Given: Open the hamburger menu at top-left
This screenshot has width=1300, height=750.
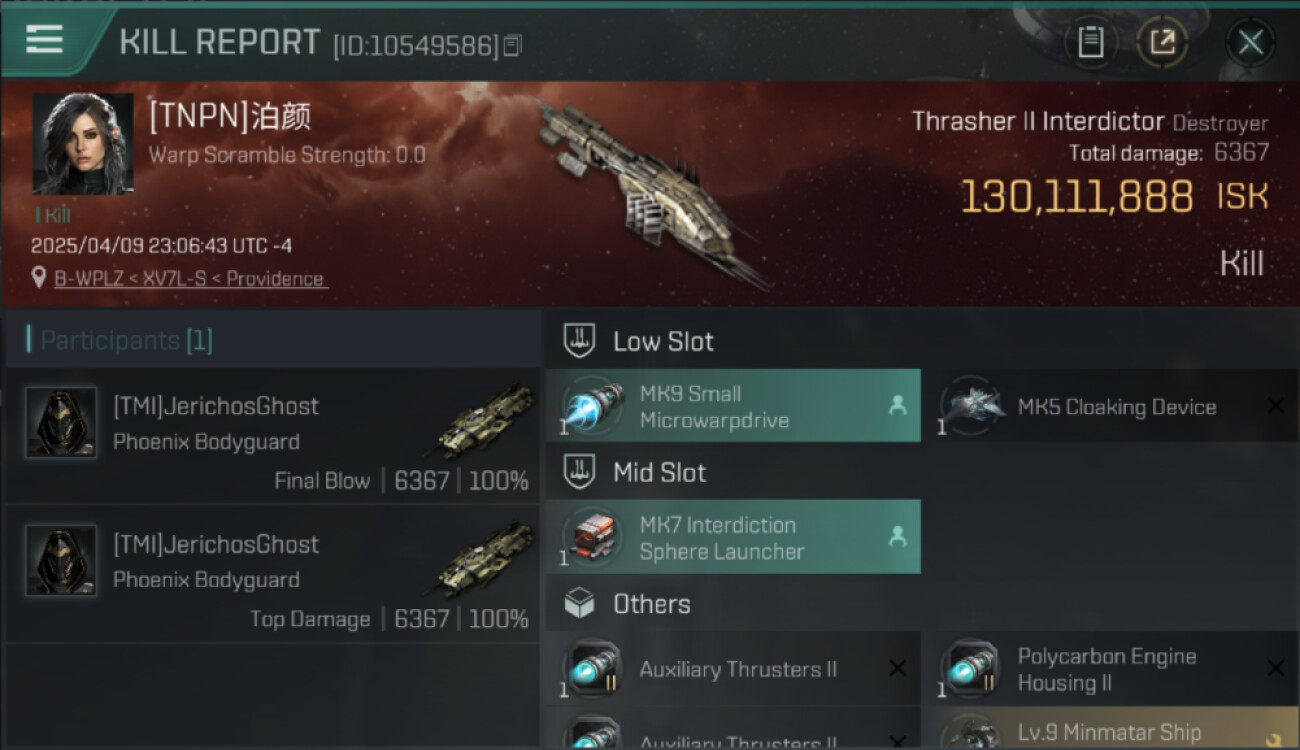Looking at the screenshot, I should coord(45,40).
